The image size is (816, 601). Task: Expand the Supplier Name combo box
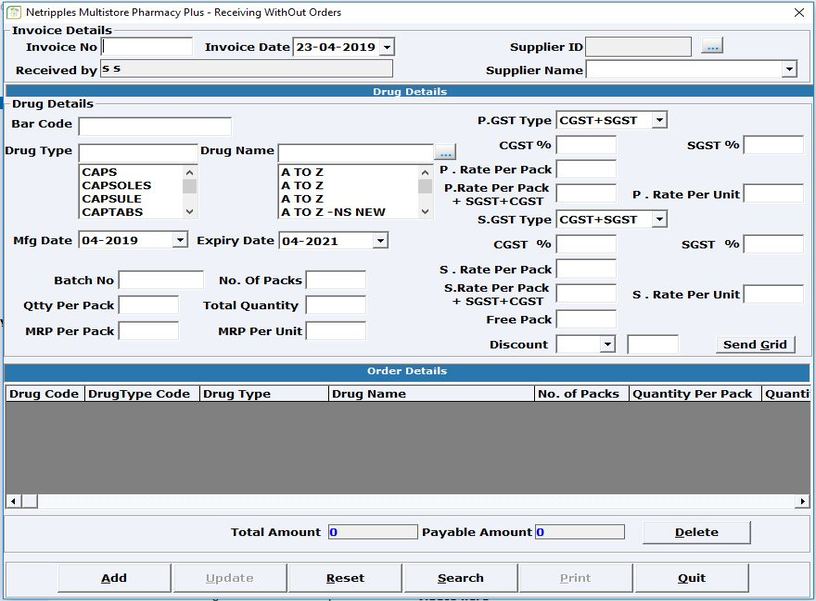click(789, 70)
